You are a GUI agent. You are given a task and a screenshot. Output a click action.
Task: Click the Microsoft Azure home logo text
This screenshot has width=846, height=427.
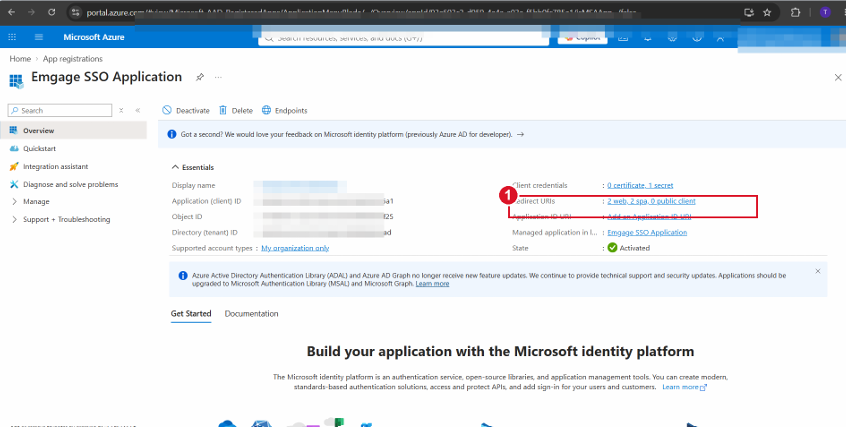pyautogui.click(x=94, y=37)
